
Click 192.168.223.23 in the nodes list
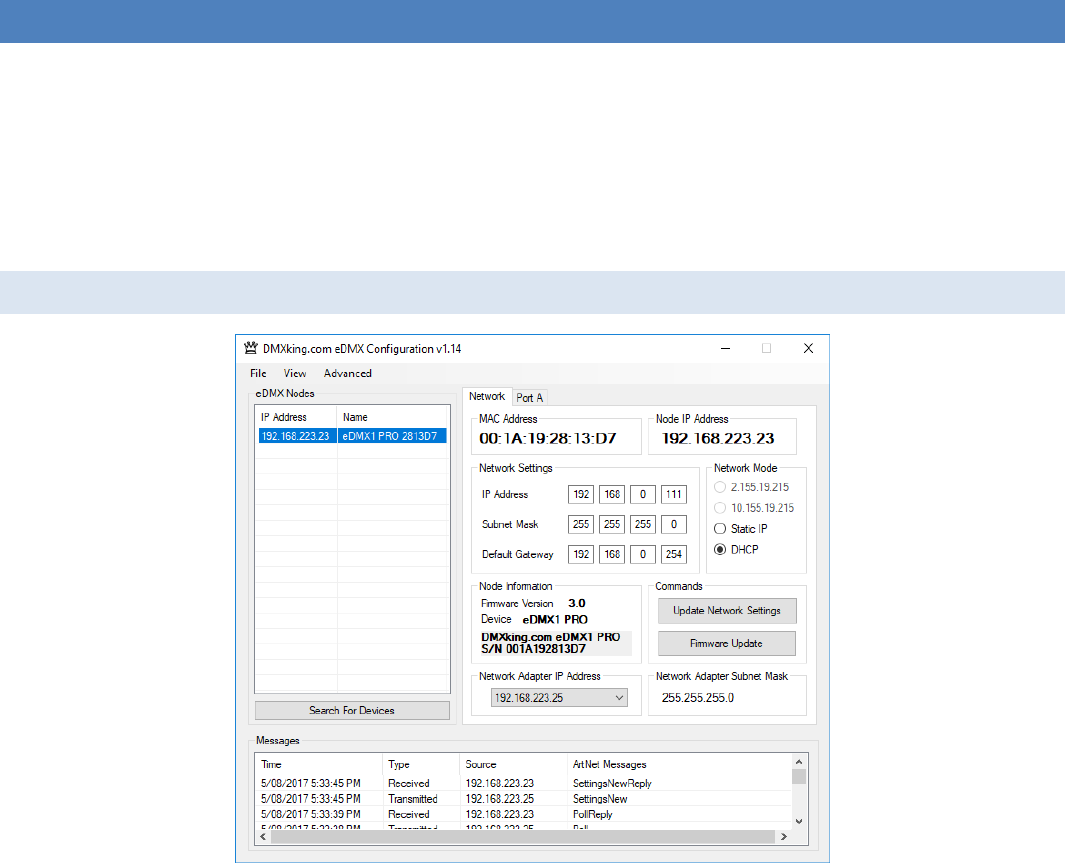295,436
